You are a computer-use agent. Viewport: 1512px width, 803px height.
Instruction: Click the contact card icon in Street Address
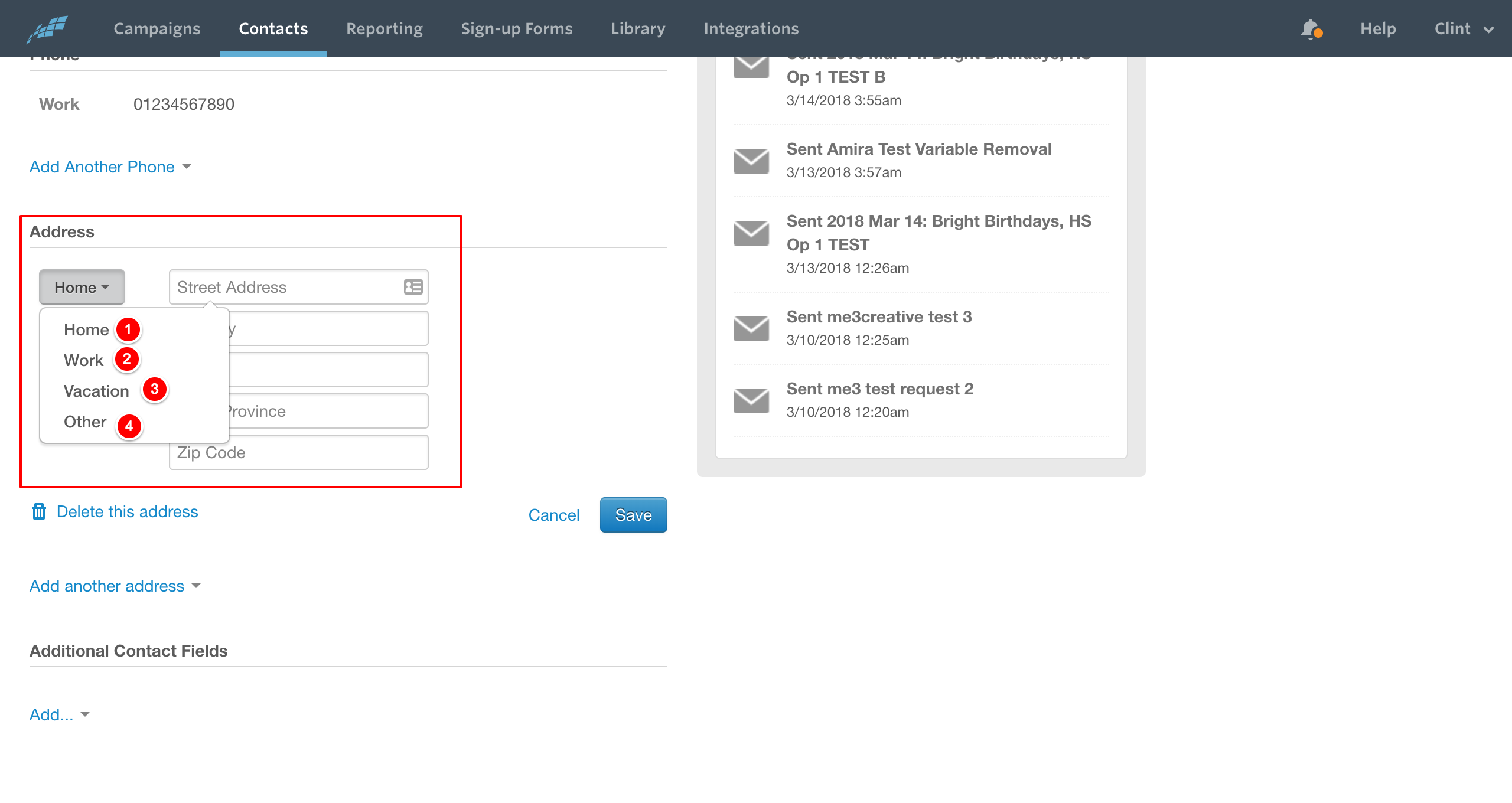413,287
